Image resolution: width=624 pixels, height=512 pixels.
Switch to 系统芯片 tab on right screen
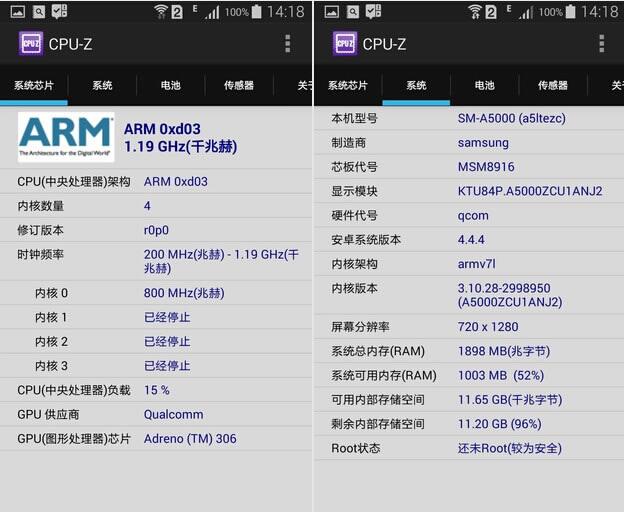348,85
